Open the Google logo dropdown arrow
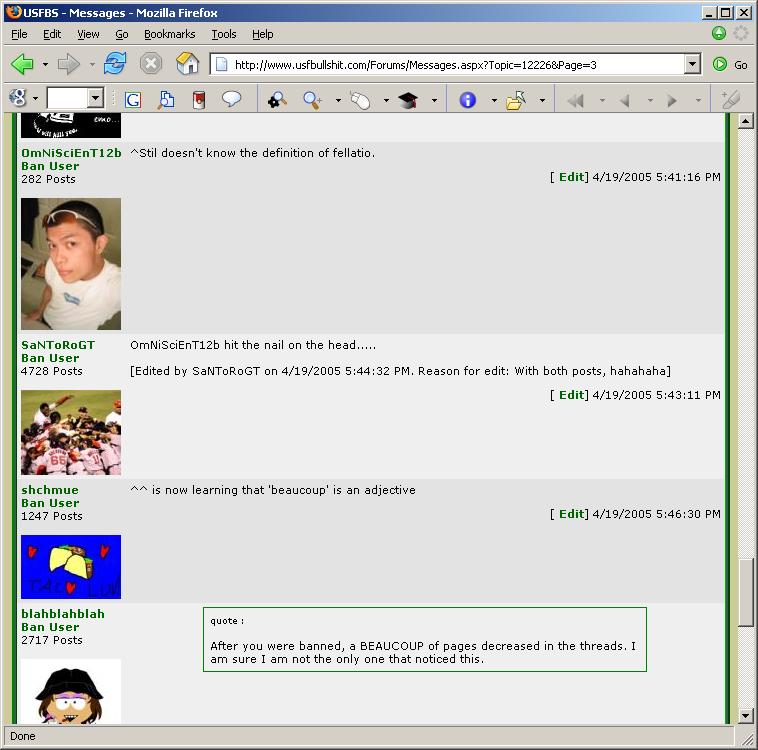758x750 pixels. [x=35, y=99]
